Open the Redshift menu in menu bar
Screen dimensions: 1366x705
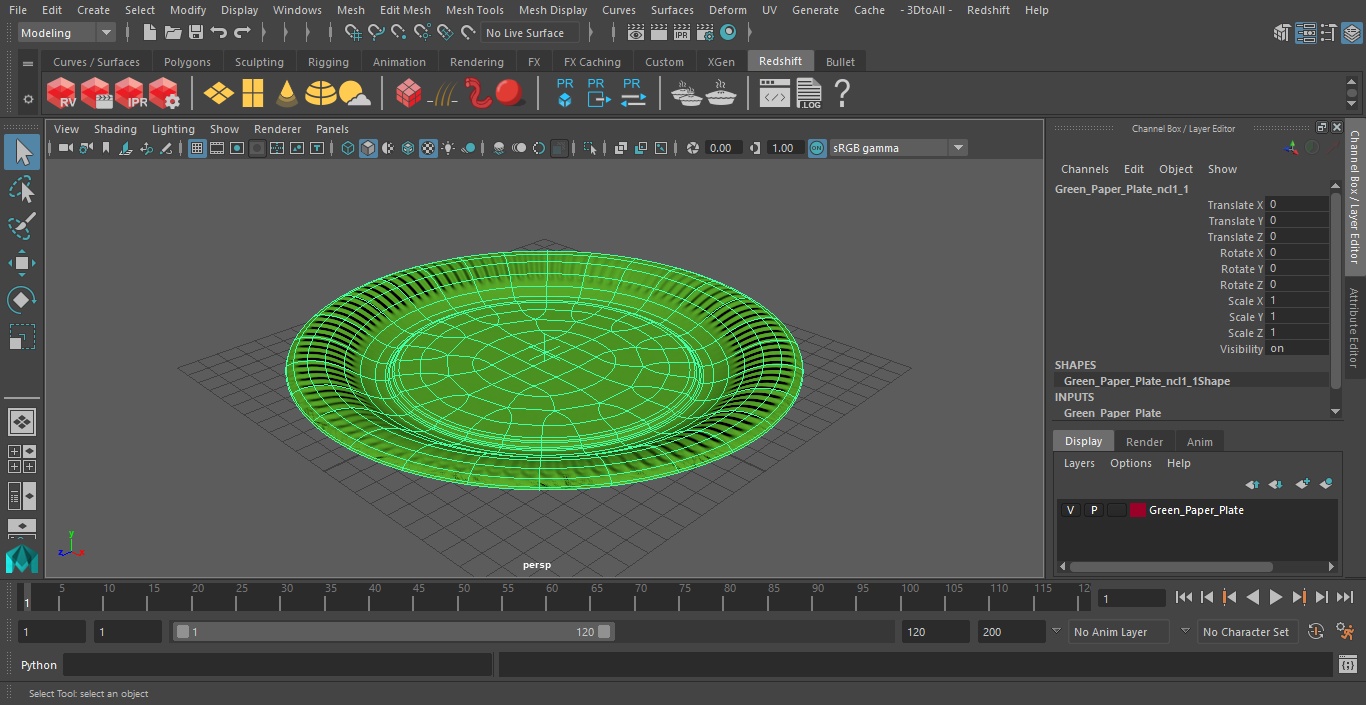click(x=988, y=10)
